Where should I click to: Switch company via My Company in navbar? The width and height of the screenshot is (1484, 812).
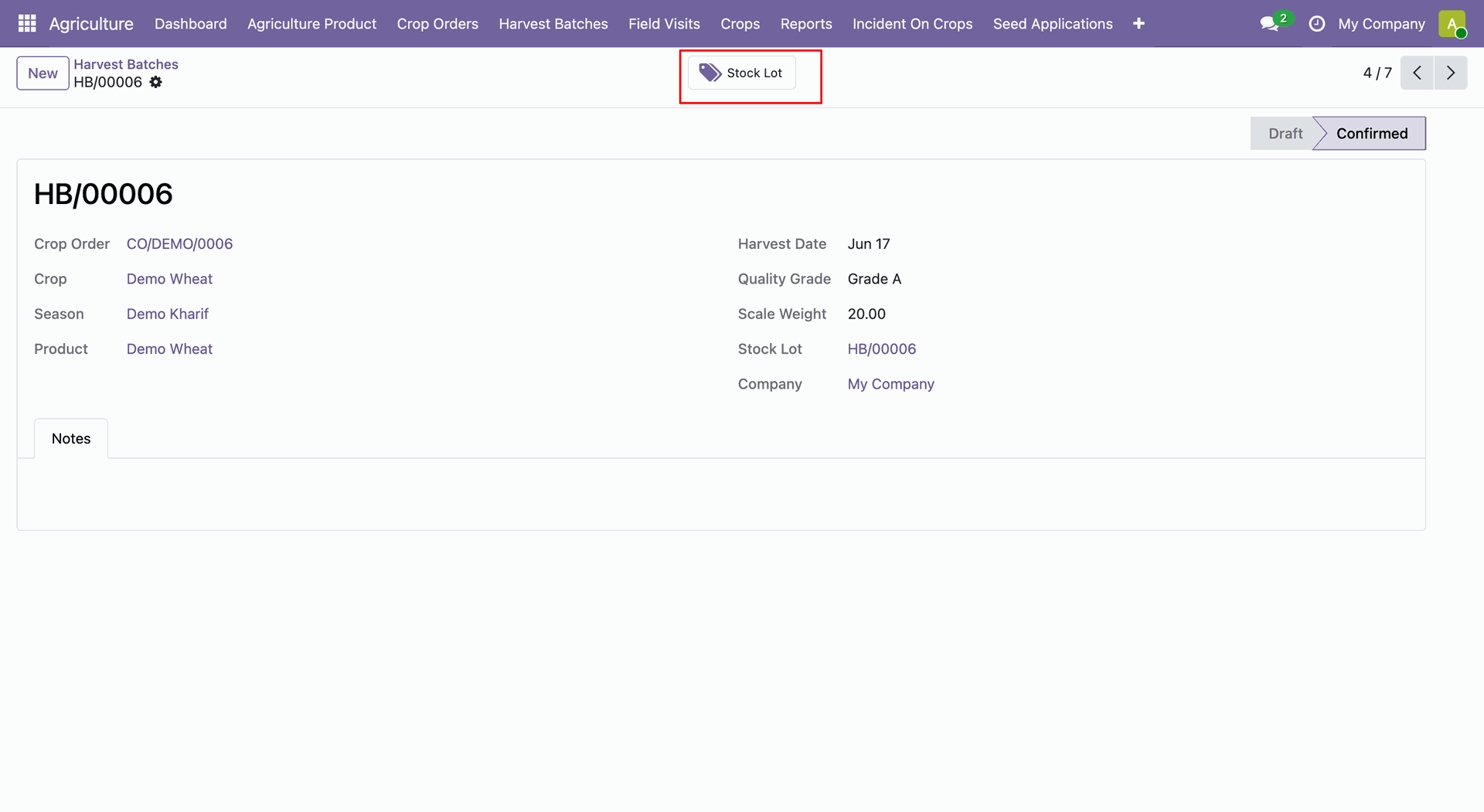pyautogui.click(x=1381, y=24)
